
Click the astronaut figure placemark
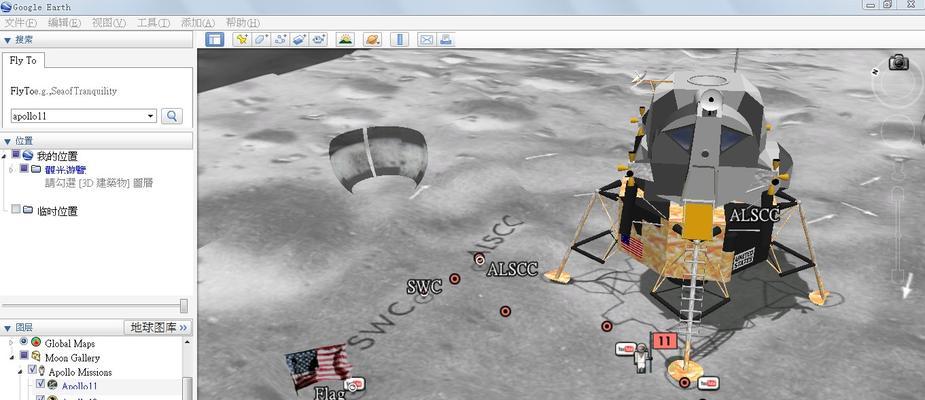641,359
